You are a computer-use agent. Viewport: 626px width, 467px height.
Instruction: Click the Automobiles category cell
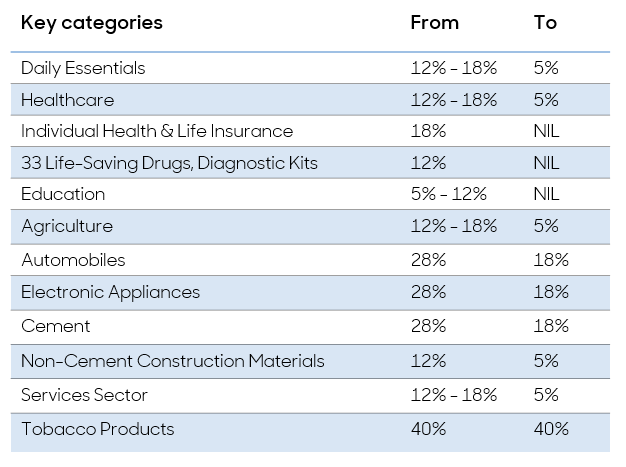[x=73, y=260]
